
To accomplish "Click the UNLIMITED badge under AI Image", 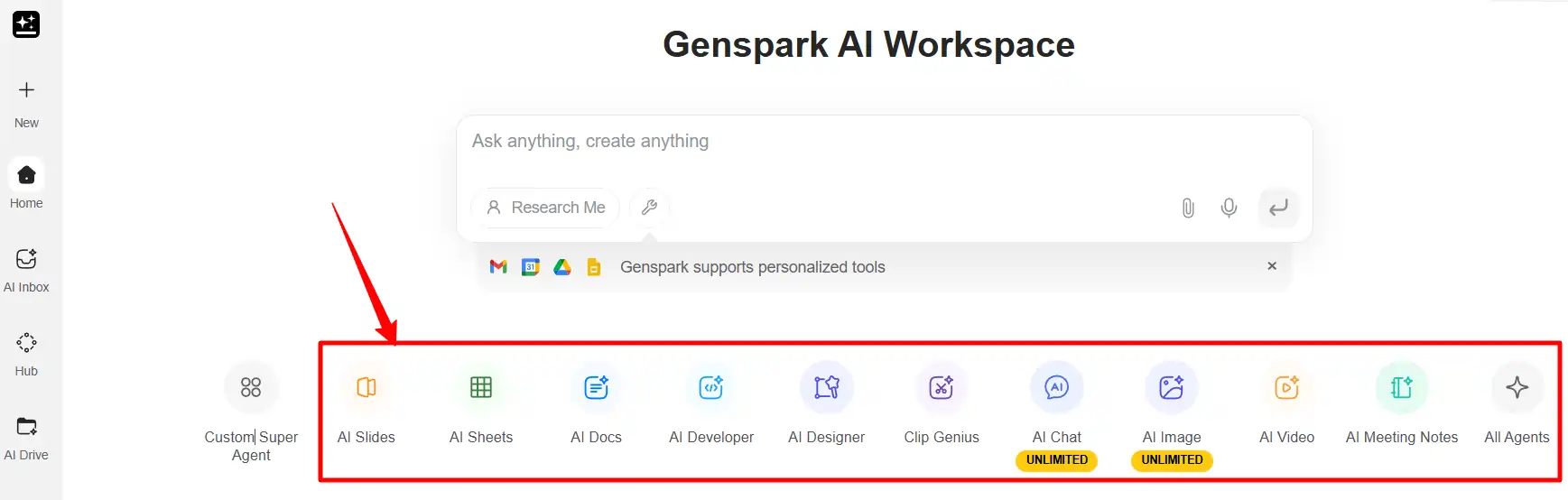I will pos(1172,460).
